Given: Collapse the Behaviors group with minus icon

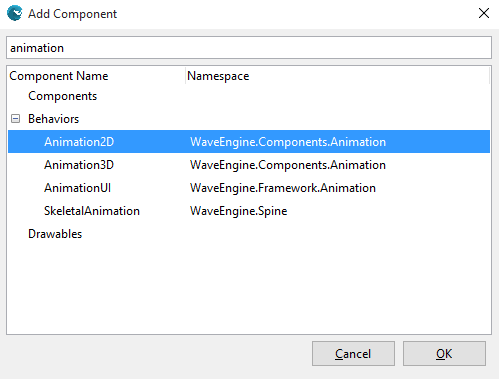Looking at the screenshot, I should coord(15,119).
